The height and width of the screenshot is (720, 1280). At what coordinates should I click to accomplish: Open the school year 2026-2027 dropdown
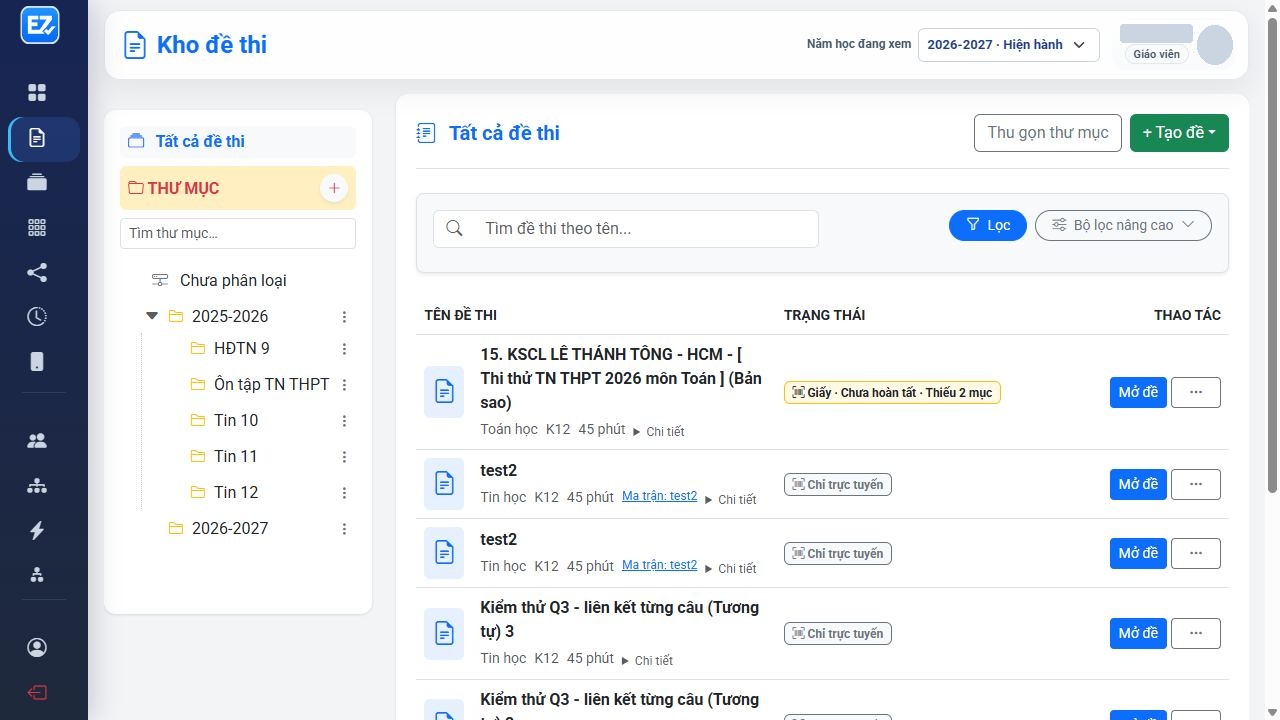(x=1008, y=45)
